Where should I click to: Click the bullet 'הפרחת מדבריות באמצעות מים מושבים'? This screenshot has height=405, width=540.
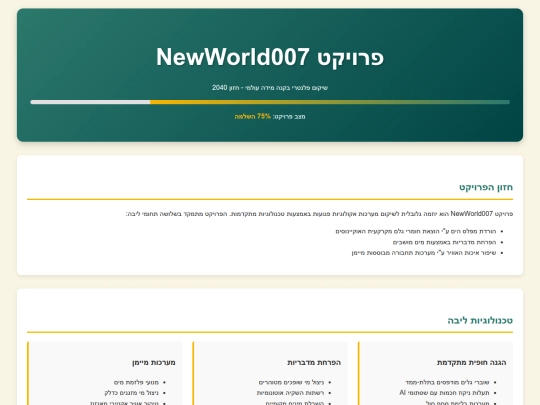pyautogui.click(x=444, y=242)
